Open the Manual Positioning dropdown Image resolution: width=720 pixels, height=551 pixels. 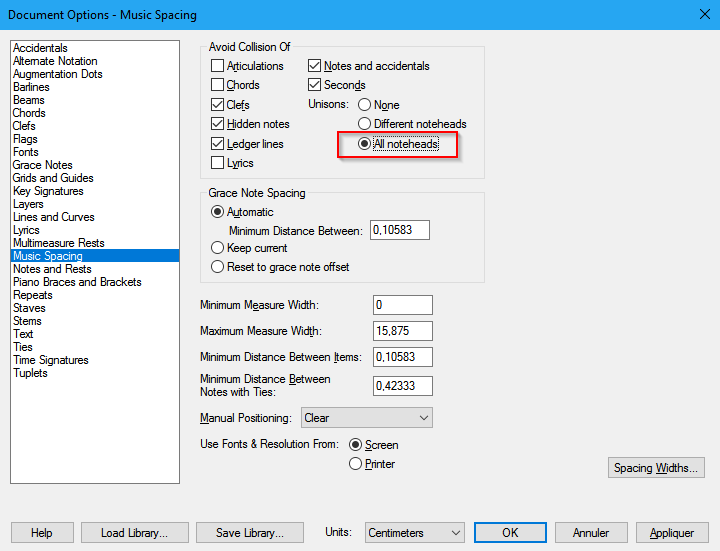pyautogui.click(x=366, y=418)
